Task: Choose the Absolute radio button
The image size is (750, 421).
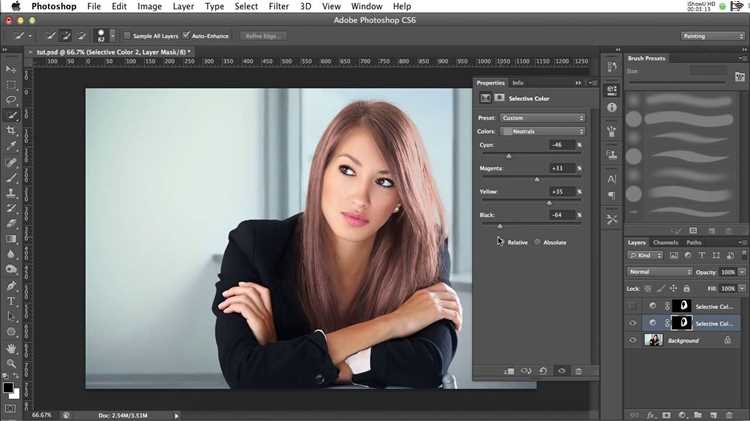Action: click(537, 242)
